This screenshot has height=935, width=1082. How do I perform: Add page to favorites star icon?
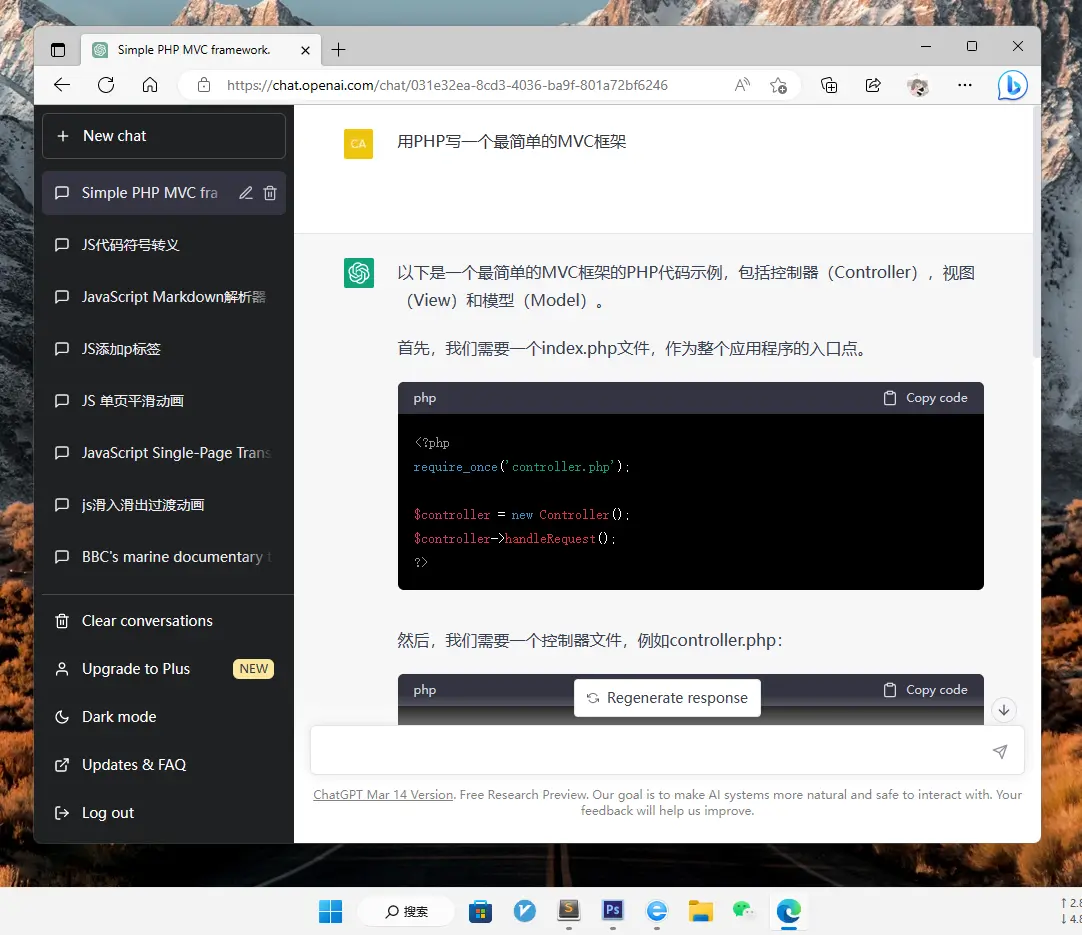tap(778, 86)
